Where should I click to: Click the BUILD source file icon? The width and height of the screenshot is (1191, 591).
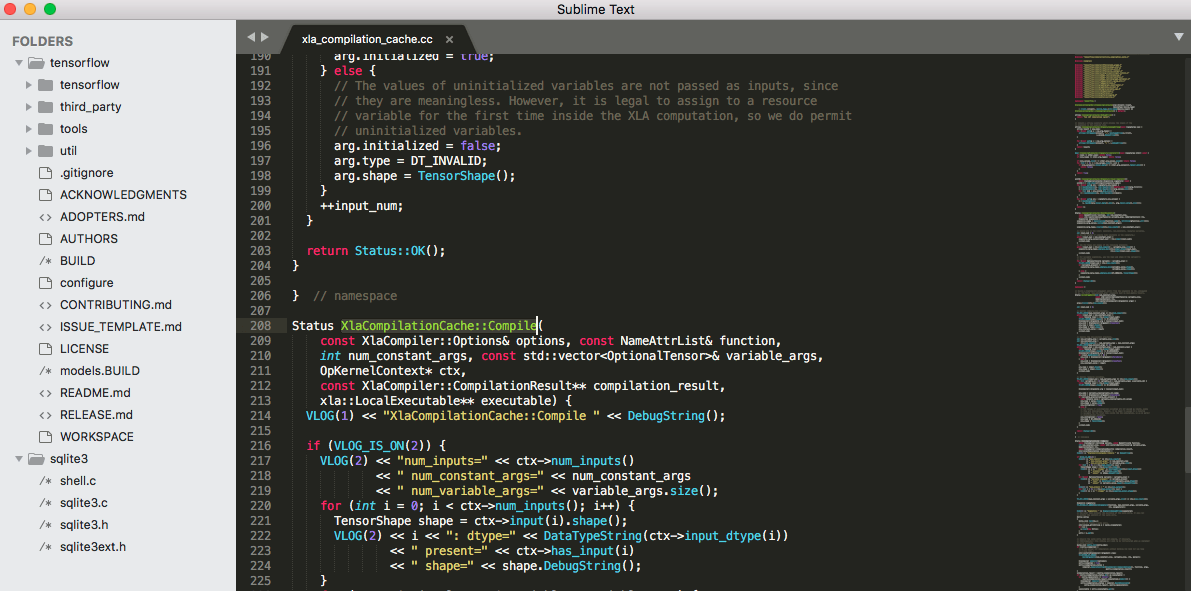tap(46, 261)
